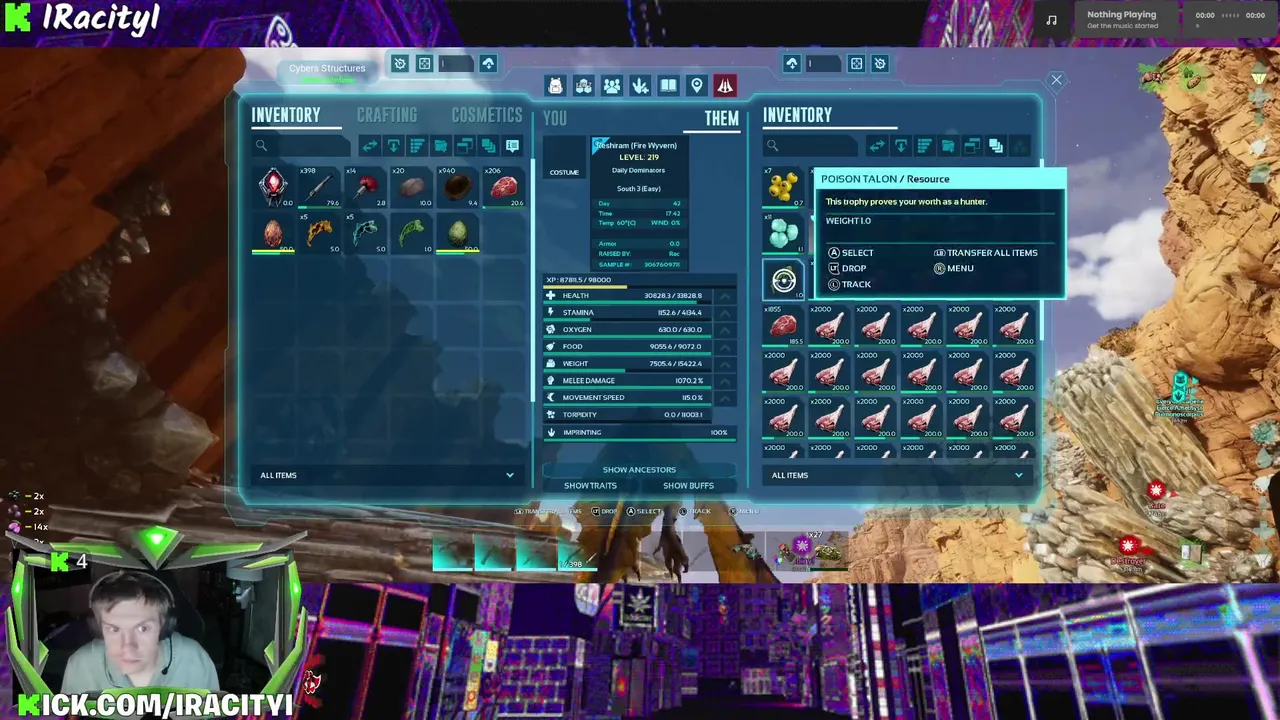1280x720 pixels.
Task: Select the right panel Inventory tab
Action: [797, 115]
